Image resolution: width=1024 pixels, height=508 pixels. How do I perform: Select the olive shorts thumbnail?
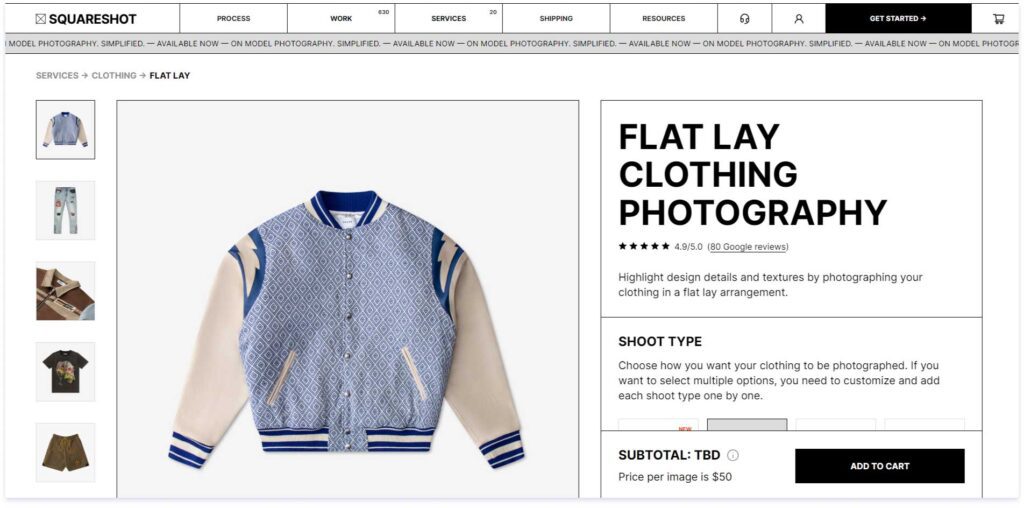[65, 452]
